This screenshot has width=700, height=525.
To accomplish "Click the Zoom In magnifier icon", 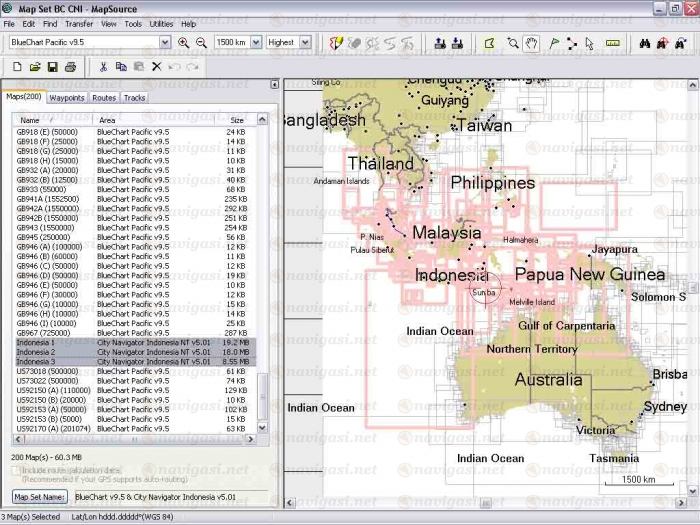I will [x=183, y=43].
